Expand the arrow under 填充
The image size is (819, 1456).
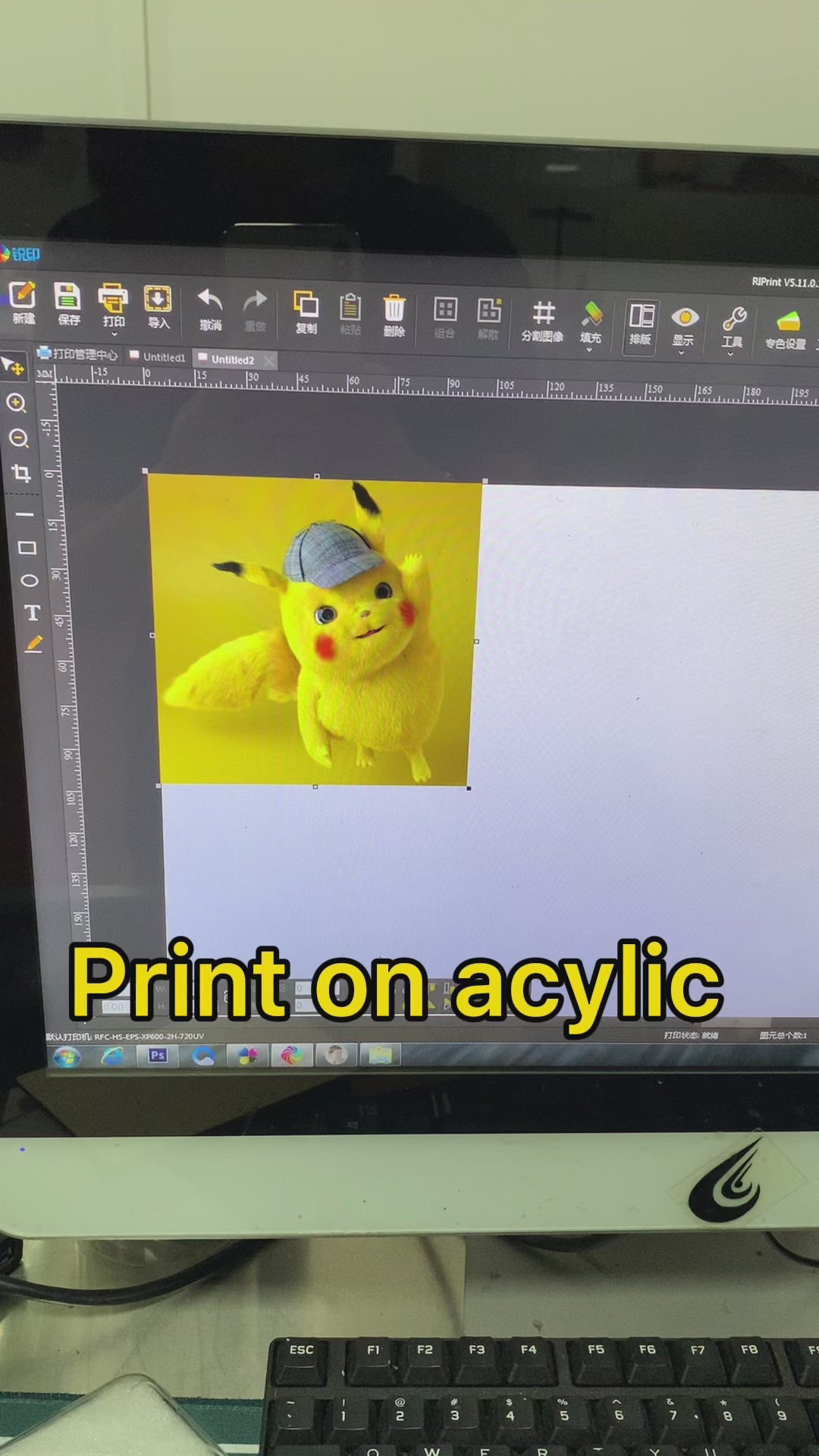(590, 350)
